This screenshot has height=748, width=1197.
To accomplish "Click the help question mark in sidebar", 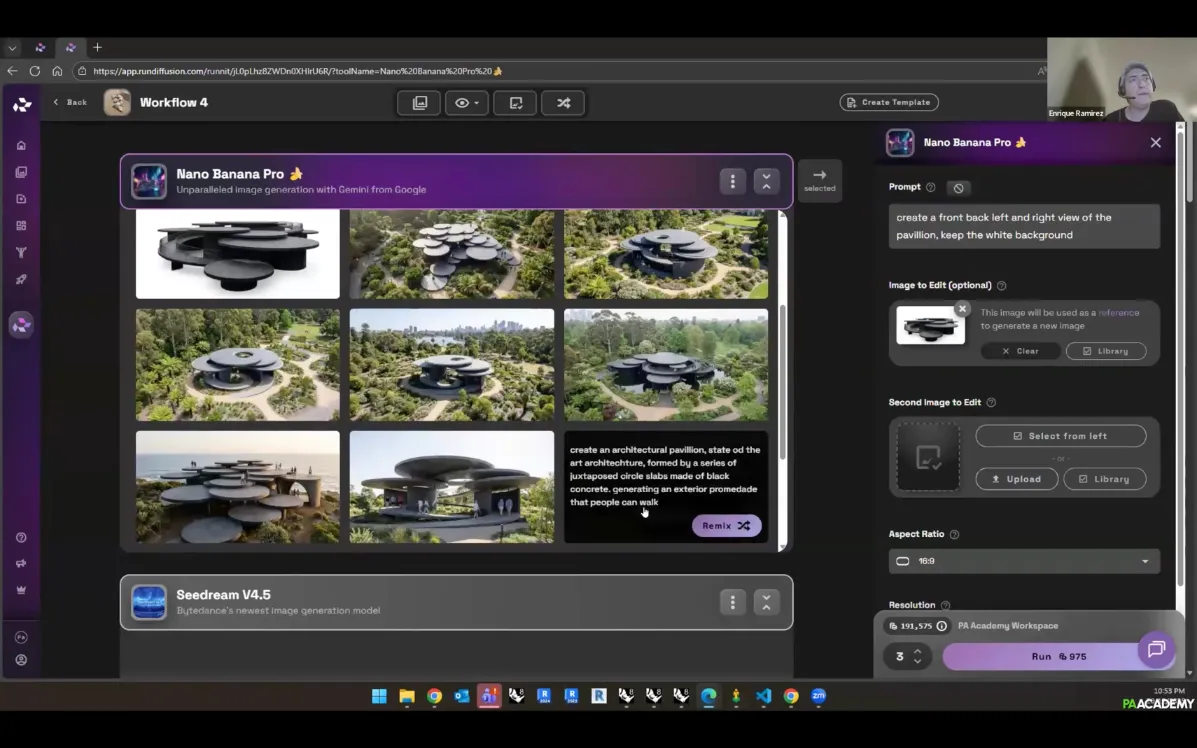I will [x=21, y=538].
